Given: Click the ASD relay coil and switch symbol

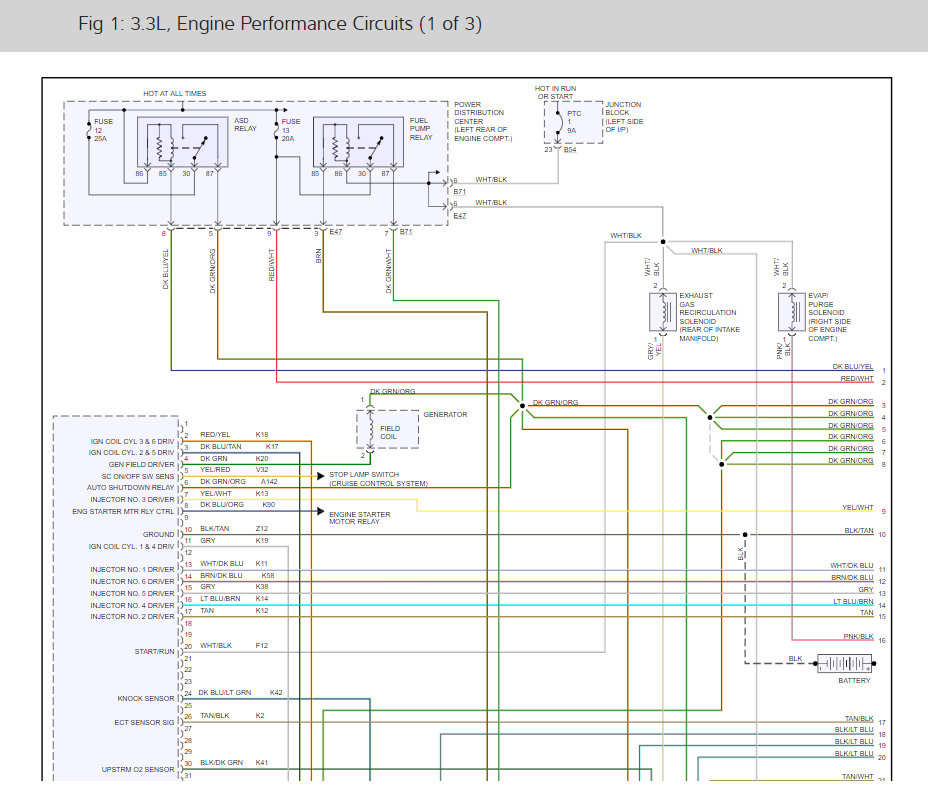Looking at the screenshot, I should coord(182,142).
